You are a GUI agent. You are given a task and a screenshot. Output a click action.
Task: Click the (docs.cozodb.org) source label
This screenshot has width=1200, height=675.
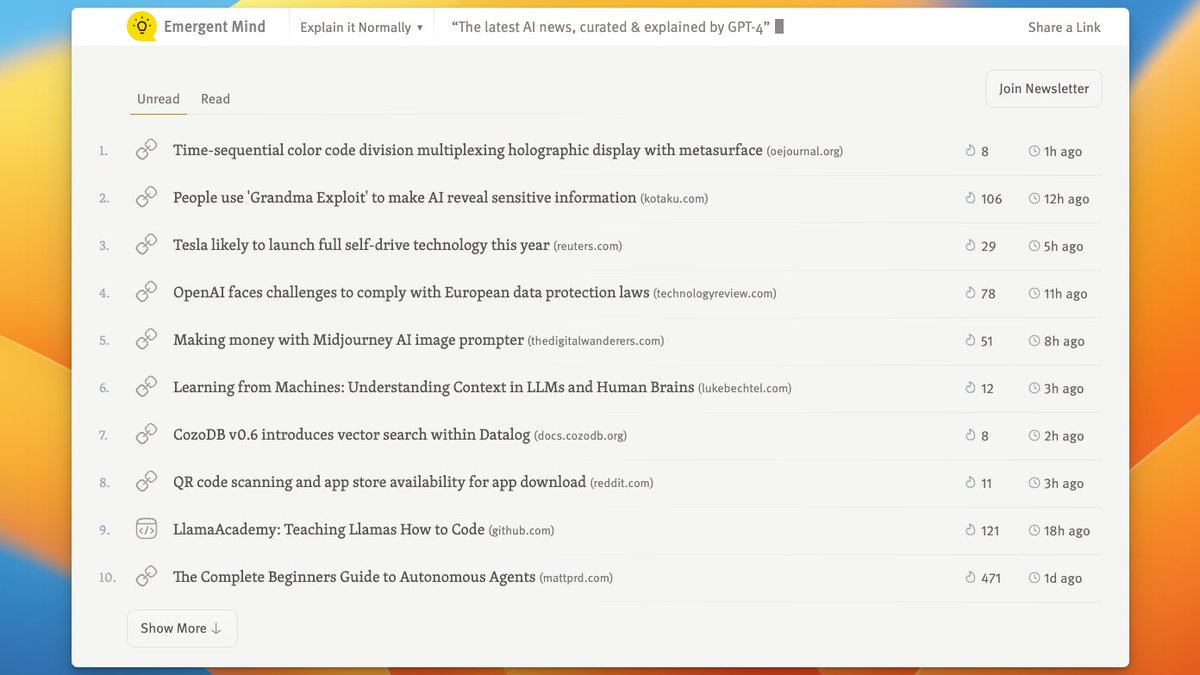[581, 436]
